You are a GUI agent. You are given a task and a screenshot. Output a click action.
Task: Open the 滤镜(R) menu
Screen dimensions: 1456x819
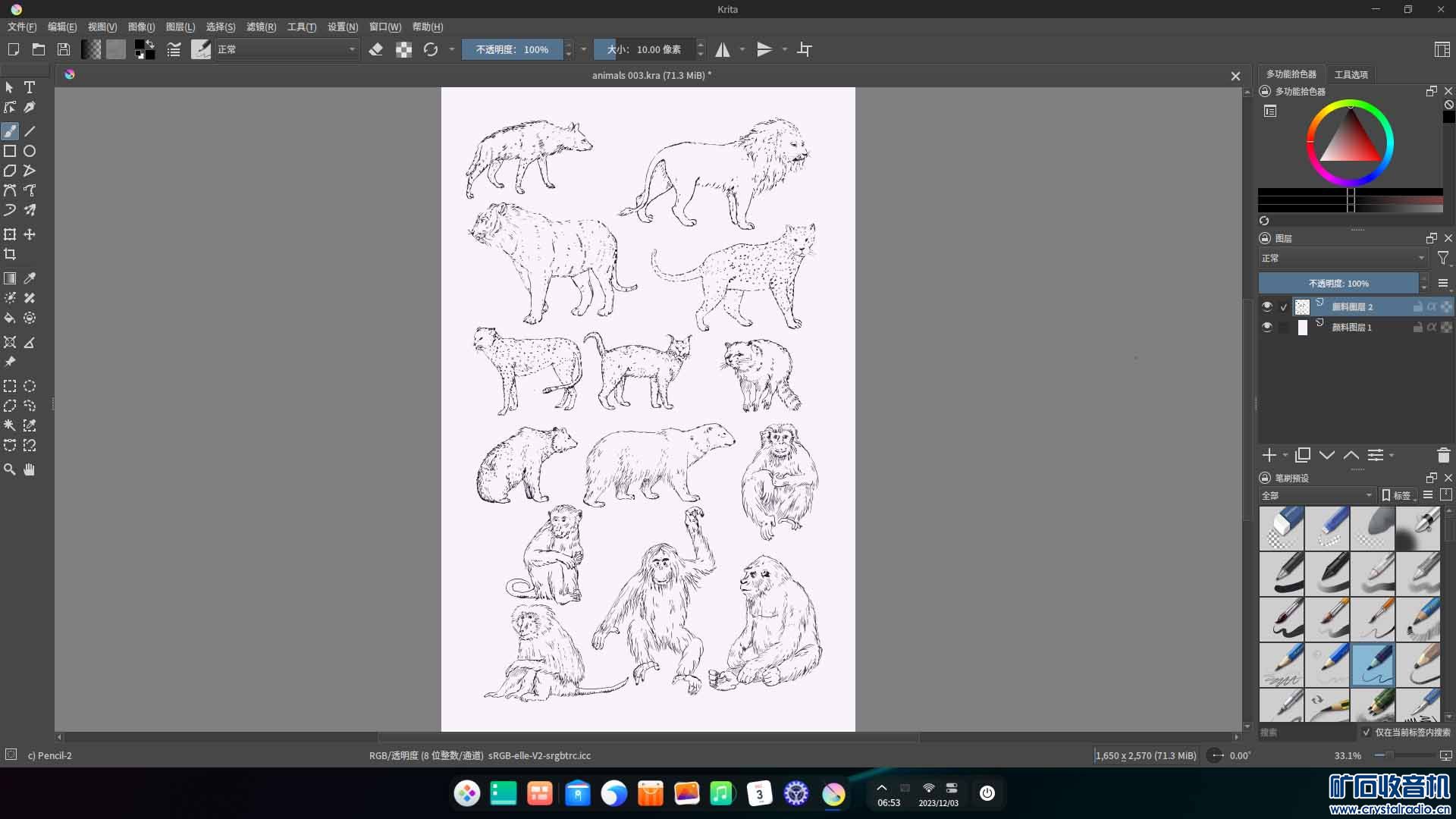[261, 27]
